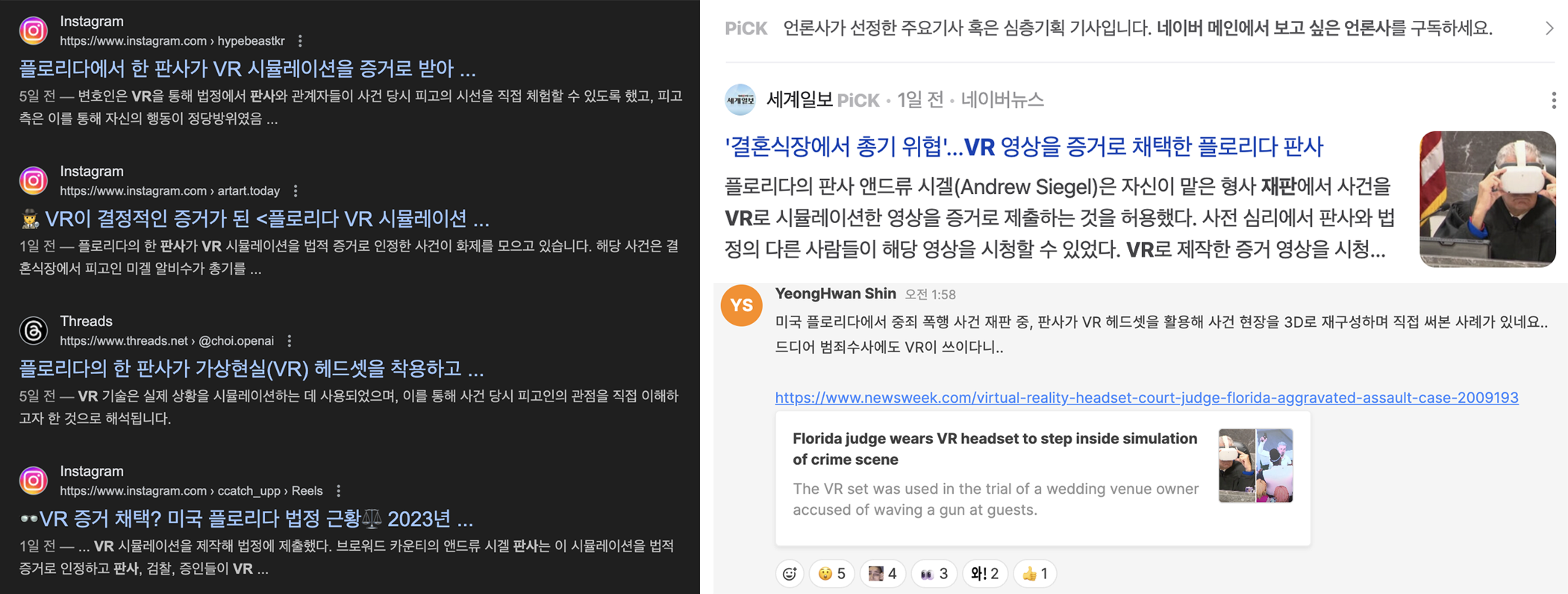Click the Threads favicon for @choi.openai result
Viewport: 1568px width, 594px height.
34,331
